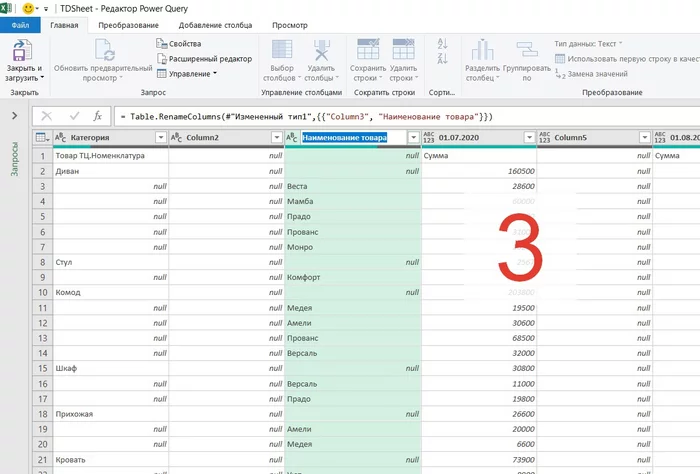700x474 pixels.
Task: Click the Group By icon
Action: [527, 50]
